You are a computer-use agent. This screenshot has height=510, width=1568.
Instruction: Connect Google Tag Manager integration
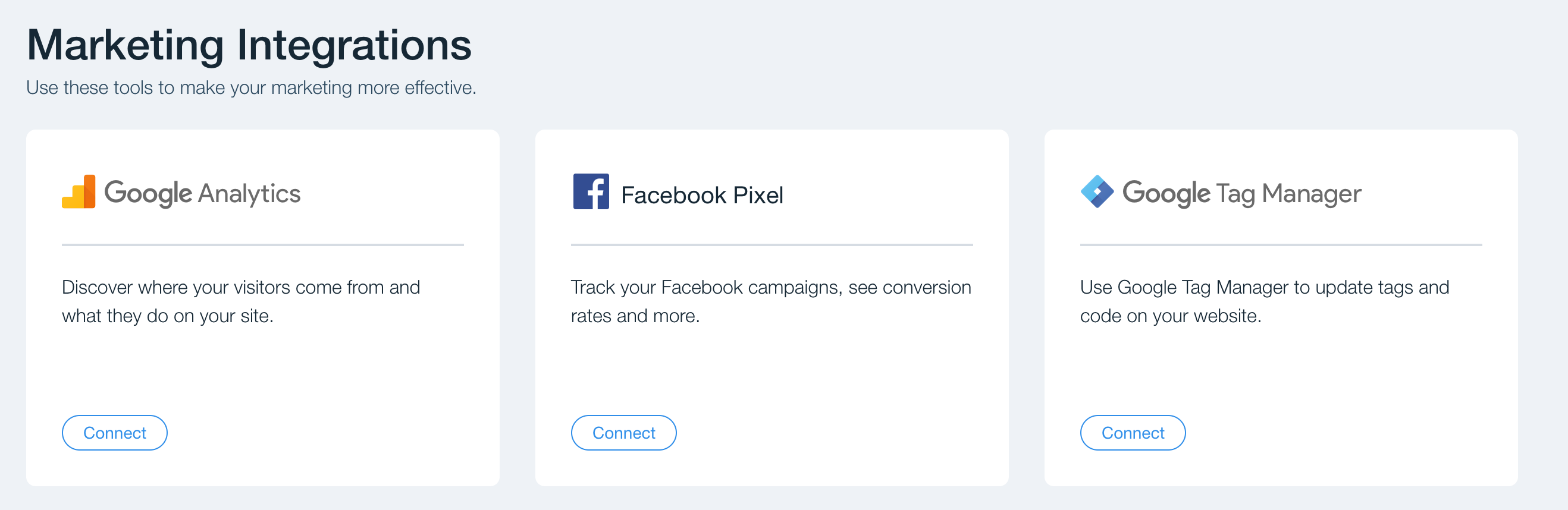1132,433
